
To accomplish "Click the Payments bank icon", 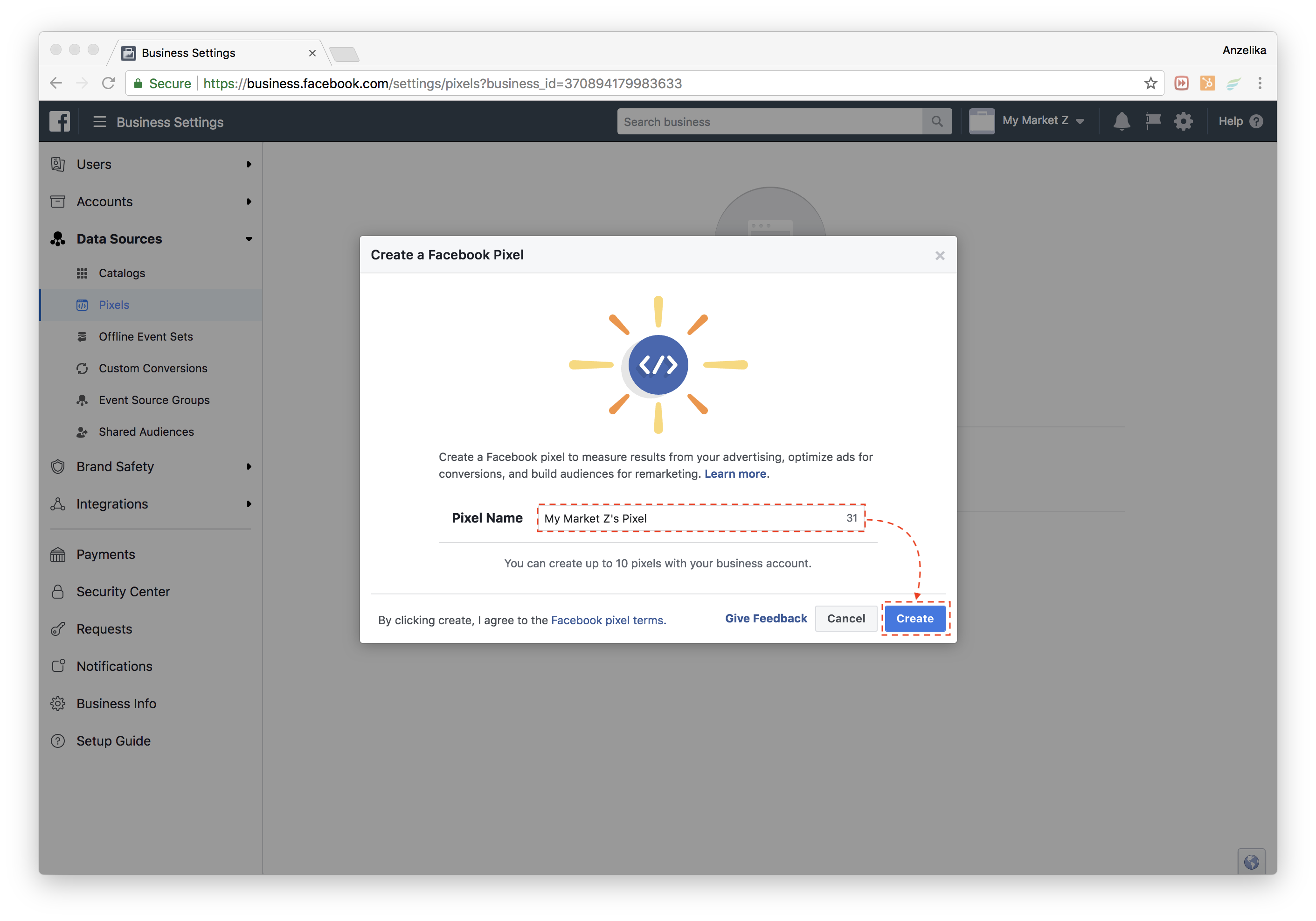I will 58,554.
